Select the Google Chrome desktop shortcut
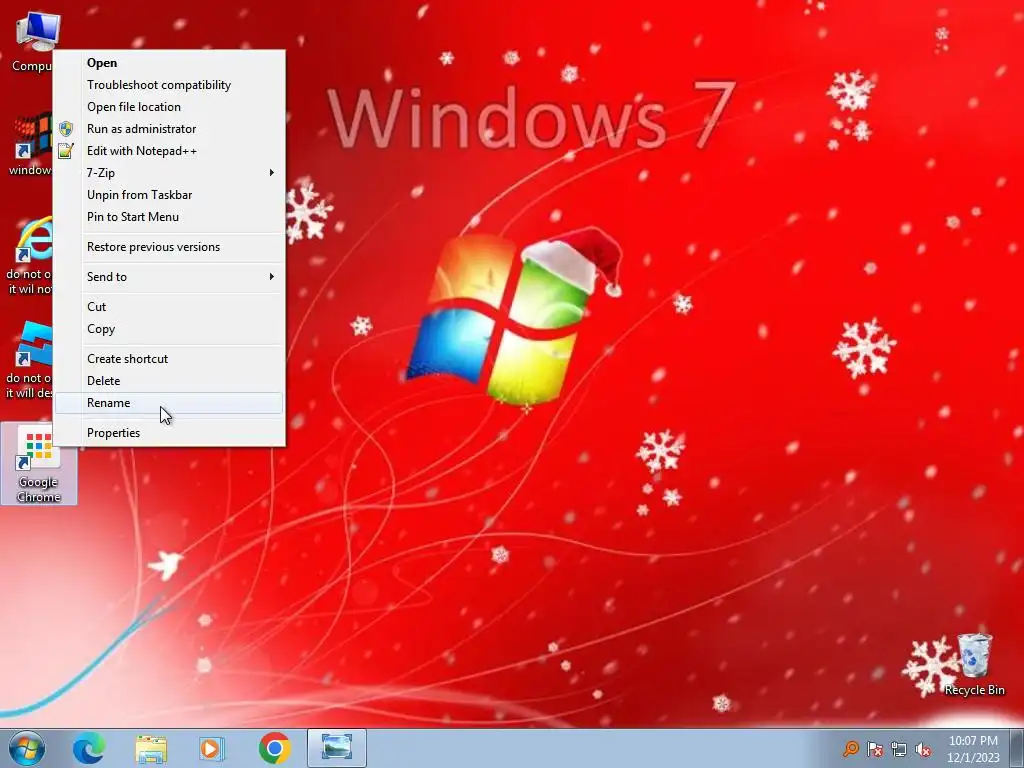 click(39, 464)
